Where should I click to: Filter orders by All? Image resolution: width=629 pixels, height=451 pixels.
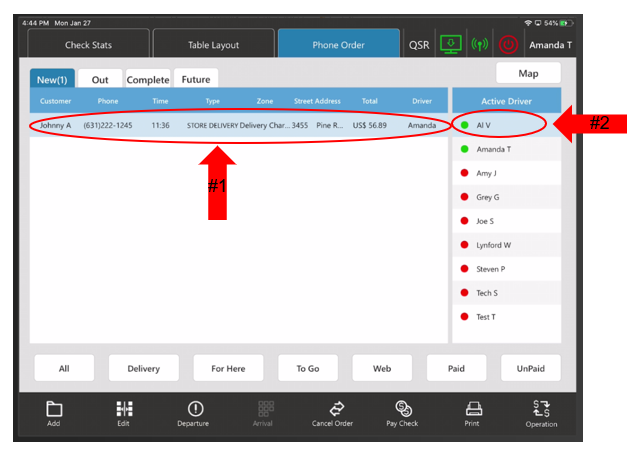click(x=64, y=368)
